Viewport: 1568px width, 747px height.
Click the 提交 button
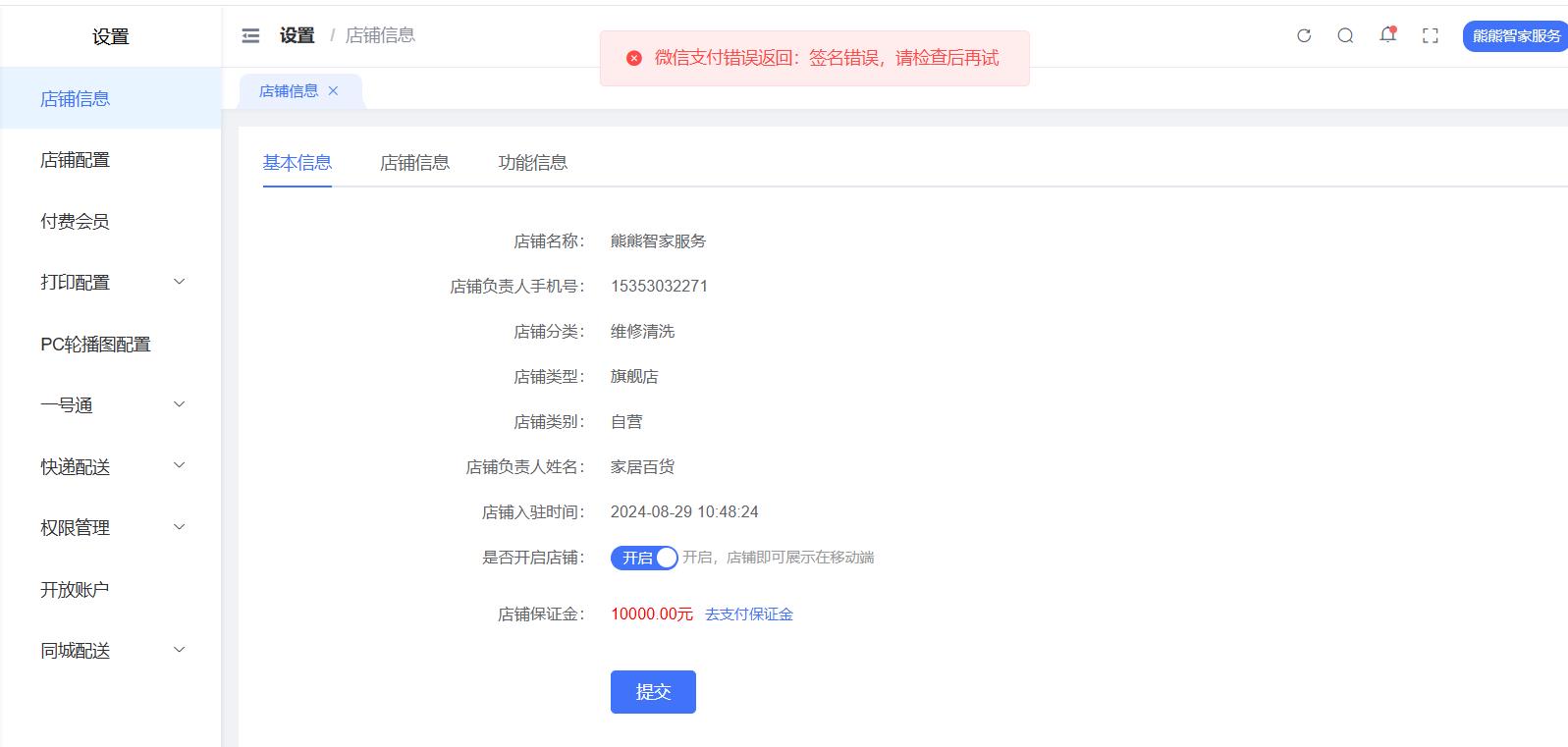[x=653, y=692]
